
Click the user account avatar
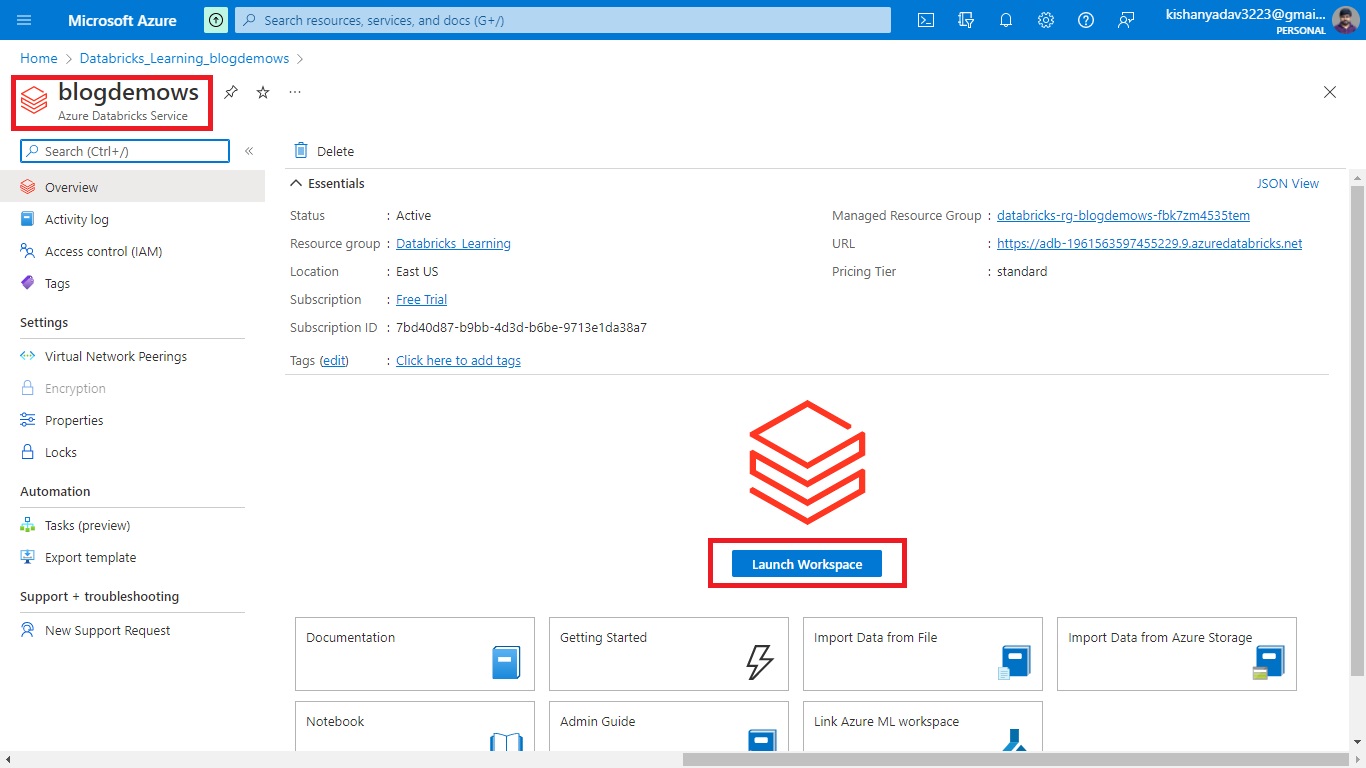tap(1346, 20)
